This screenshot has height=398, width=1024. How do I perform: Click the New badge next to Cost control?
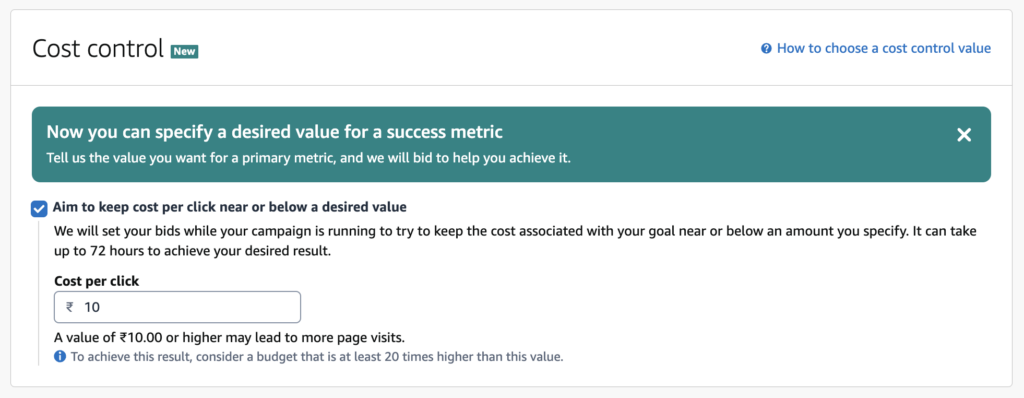coord(184,51)
